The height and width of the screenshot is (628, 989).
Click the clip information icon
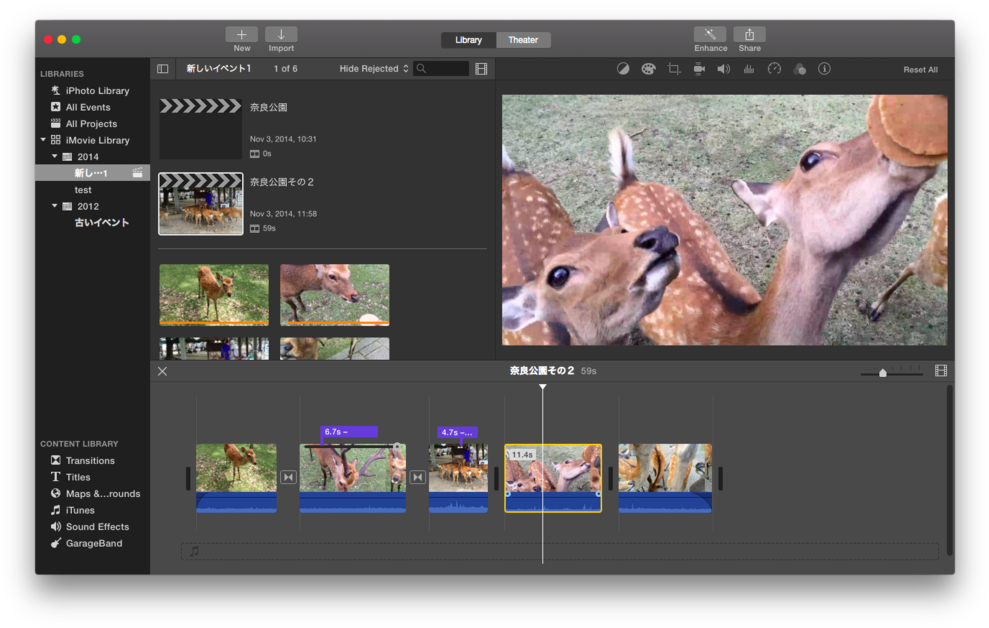[824, 69]
